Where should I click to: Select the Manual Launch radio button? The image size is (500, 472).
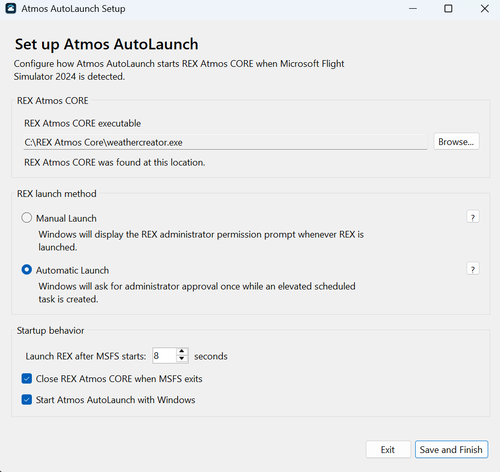pos(27,218)
